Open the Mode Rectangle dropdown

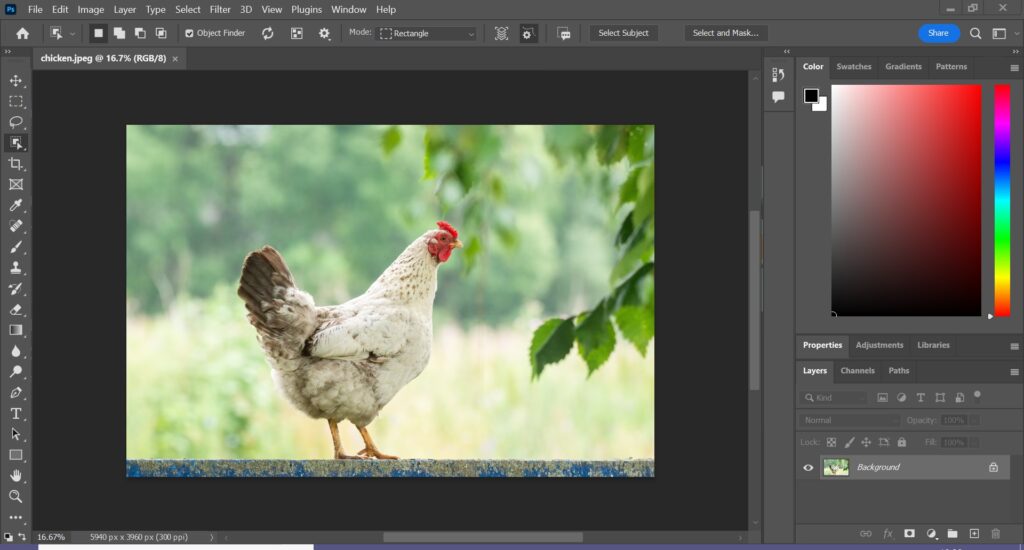(x=427, y=33)
